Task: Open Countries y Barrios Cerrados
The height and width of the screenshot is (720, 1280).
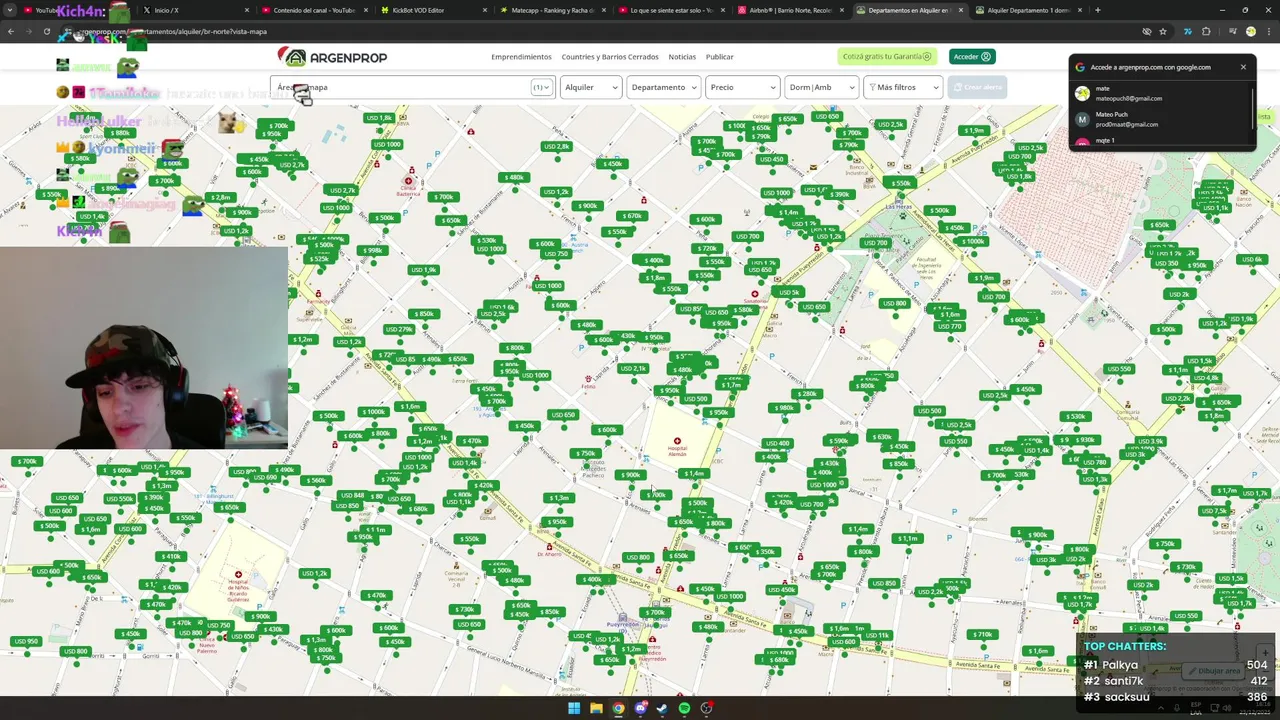Action: (x=610, y=57)
